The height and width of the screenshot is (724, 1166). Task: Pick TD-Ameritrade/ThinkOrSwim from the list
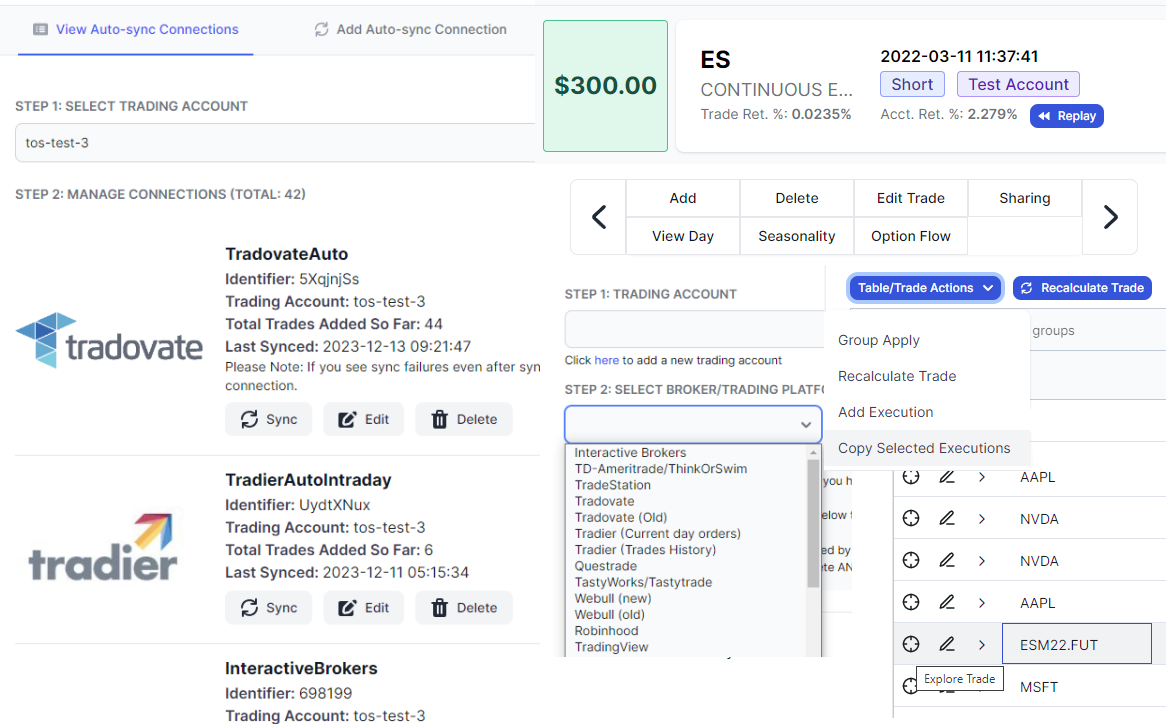tap(660, 469)
